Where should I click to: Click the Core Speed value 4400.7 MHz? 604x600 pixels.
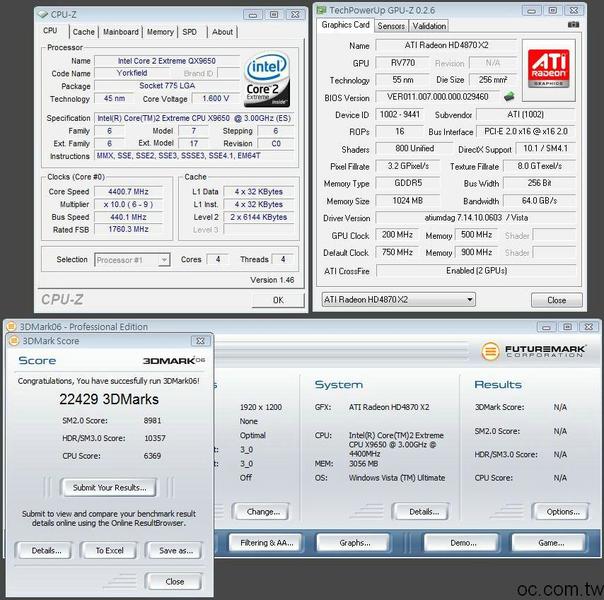pos(128,191)
